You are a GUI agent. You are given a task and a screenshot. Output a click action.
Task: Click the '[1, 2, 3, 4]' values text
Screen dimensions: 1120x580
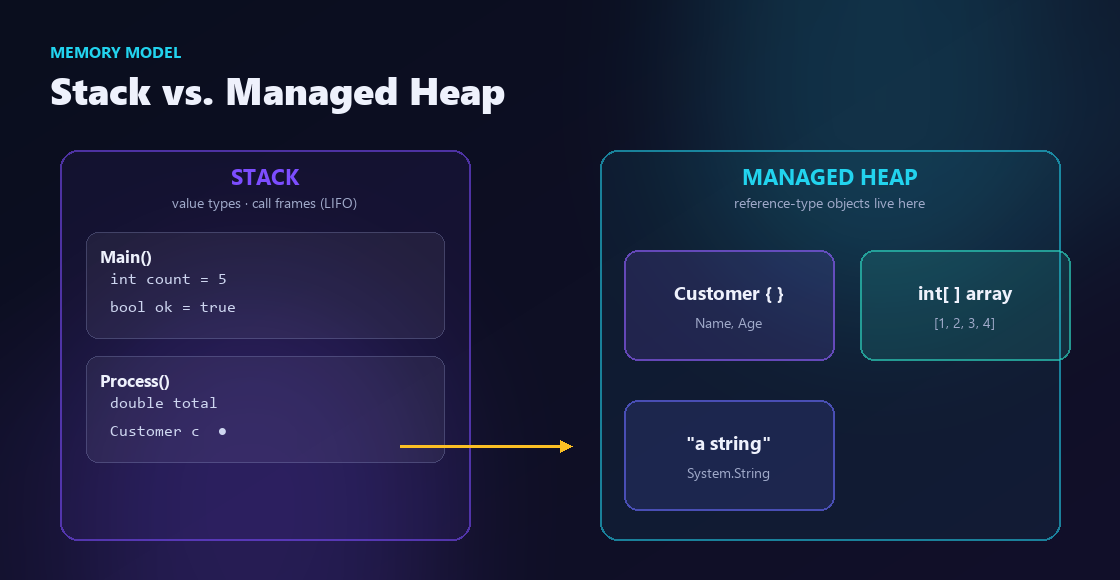click(x=964, y=324)
